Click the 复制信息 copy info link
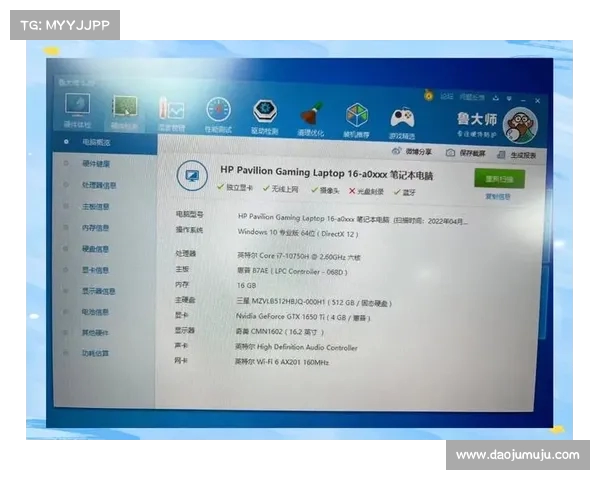The image size is (600, 480). (498, 196)
